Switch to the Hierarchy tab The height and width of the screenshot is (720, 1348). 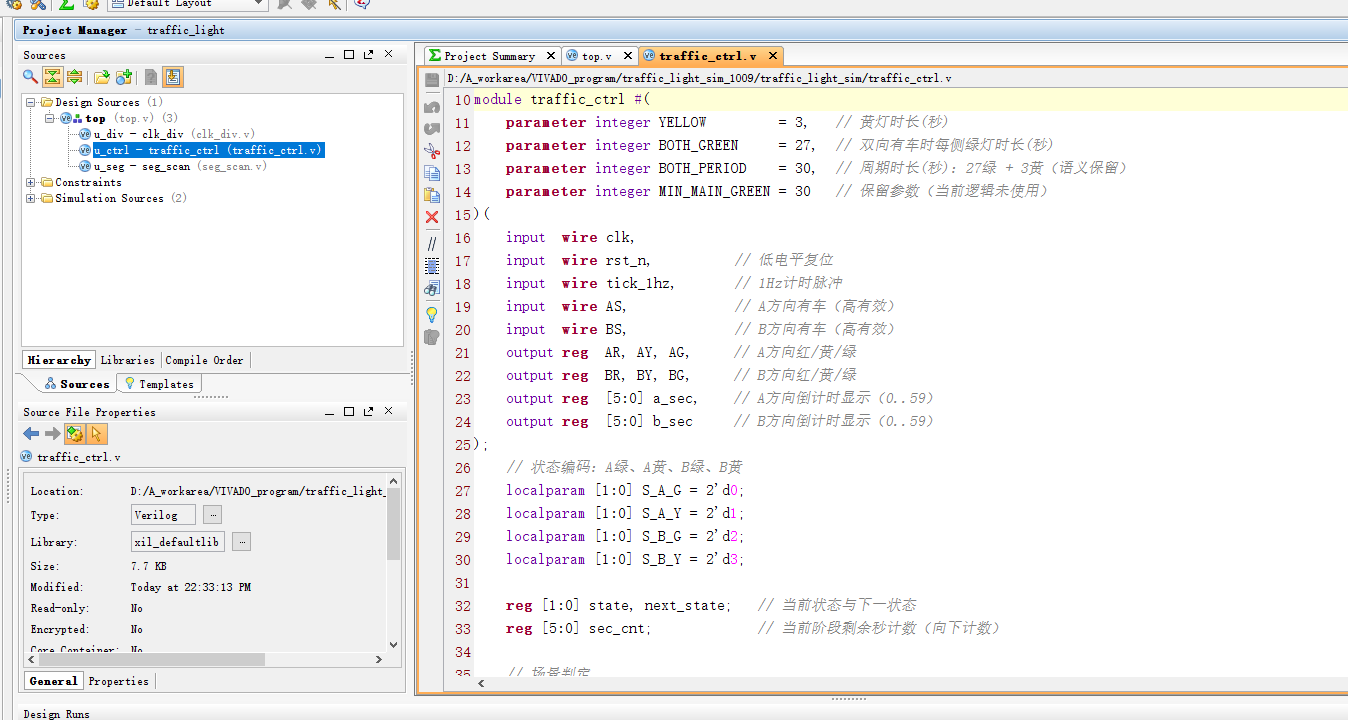[59, 360]
